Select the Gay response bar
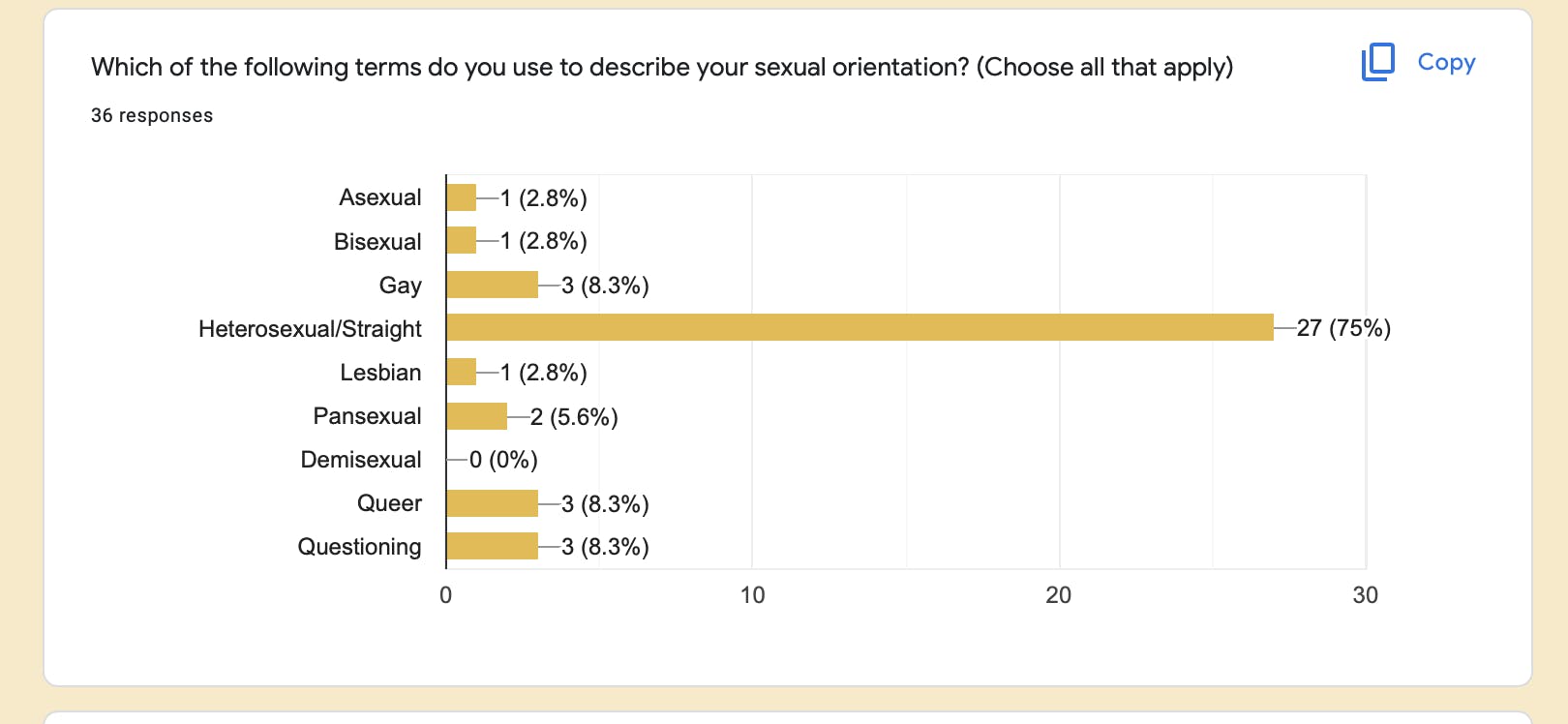This screenshot has height=724, width=1568. point(492,285)
